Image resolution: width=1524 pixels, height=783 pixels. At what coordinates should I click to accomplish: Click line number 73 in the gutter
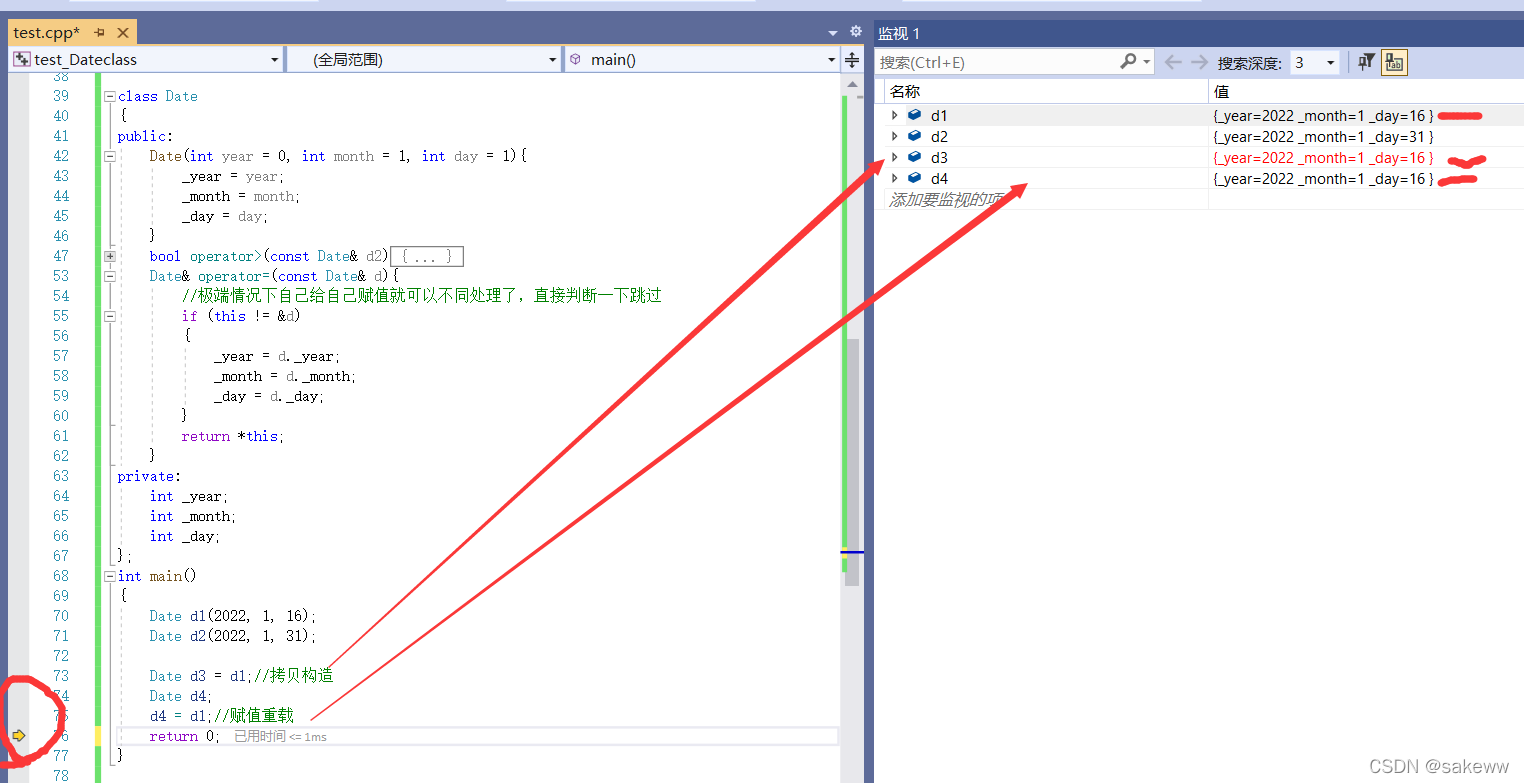(61, 676)
